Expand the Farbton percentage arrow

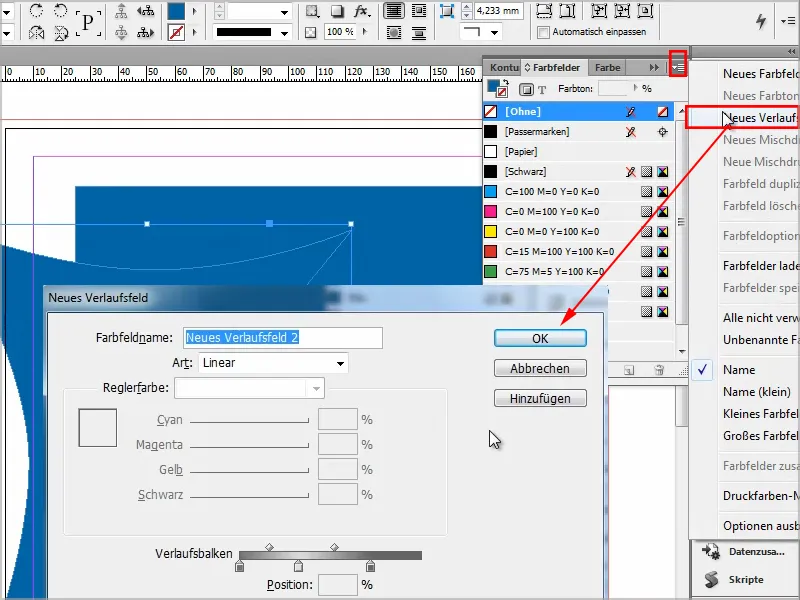click(x=635, y=88)
